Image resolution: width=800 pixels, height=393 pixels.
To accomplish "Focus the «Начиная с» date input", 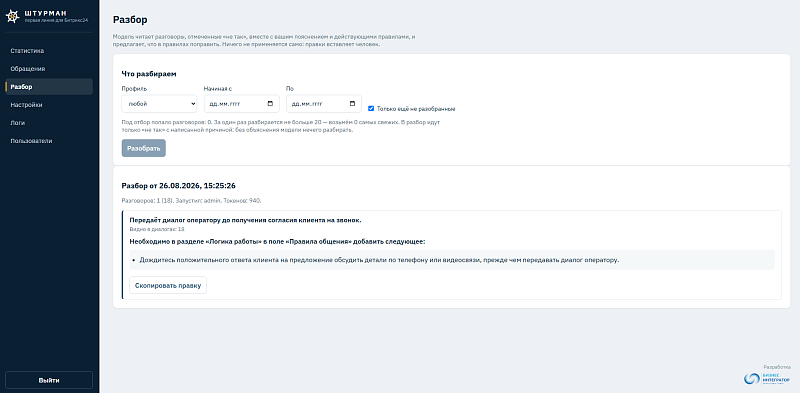I will 241,104.
